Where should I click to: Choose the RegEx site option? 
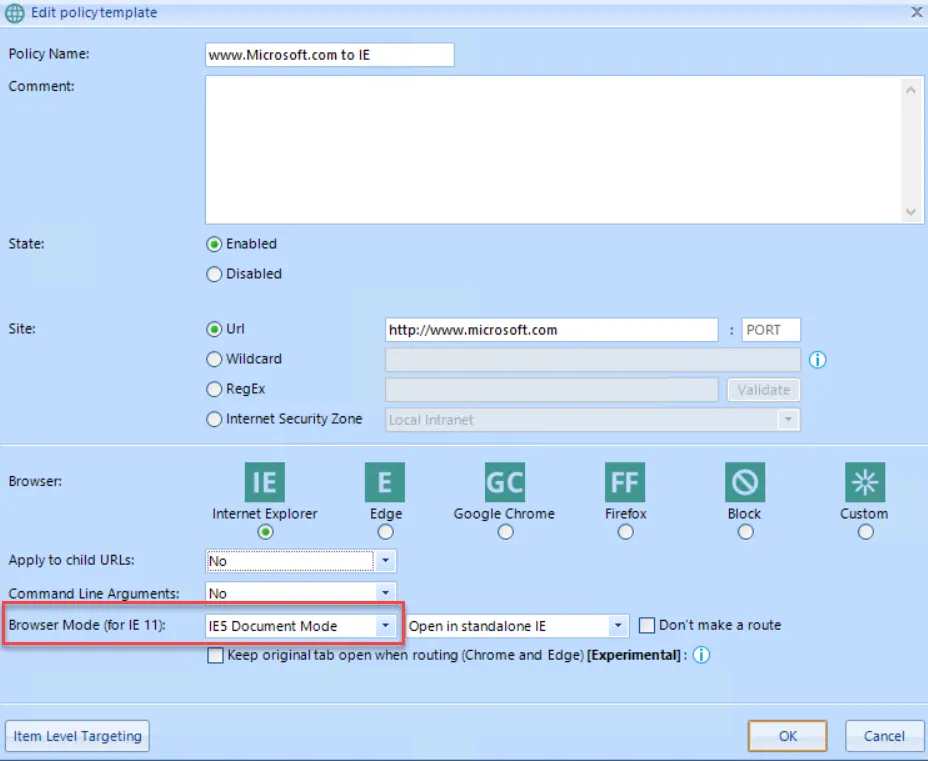tap(214, 389)
